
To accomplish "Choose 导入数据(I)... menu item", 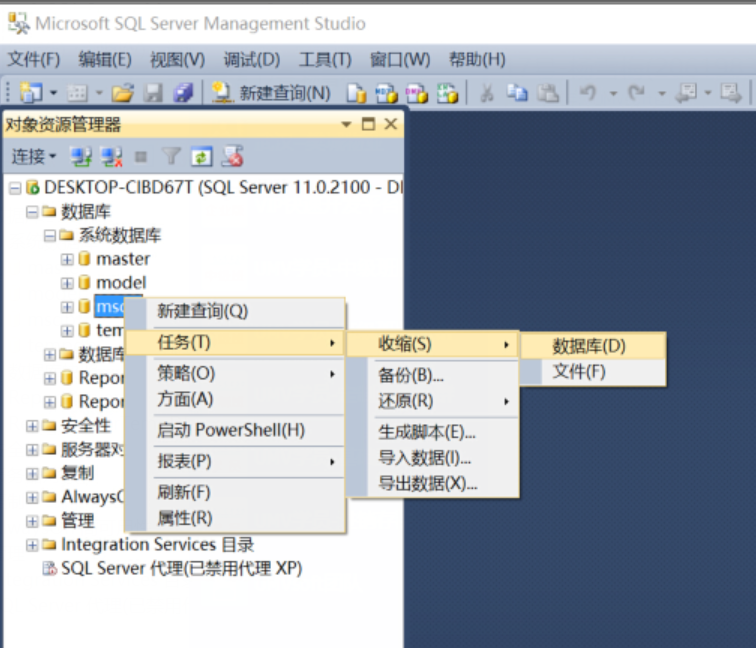I will click(x=433, y=458).
